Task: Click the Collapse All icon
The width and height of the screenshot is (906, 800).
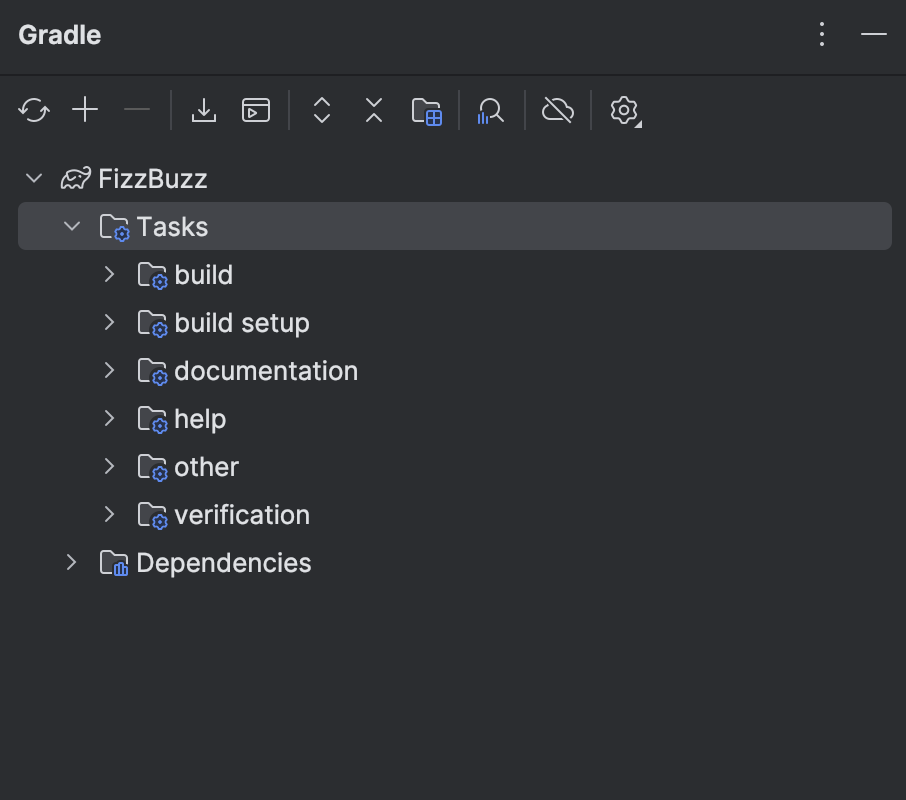Action: click(373, 110)
